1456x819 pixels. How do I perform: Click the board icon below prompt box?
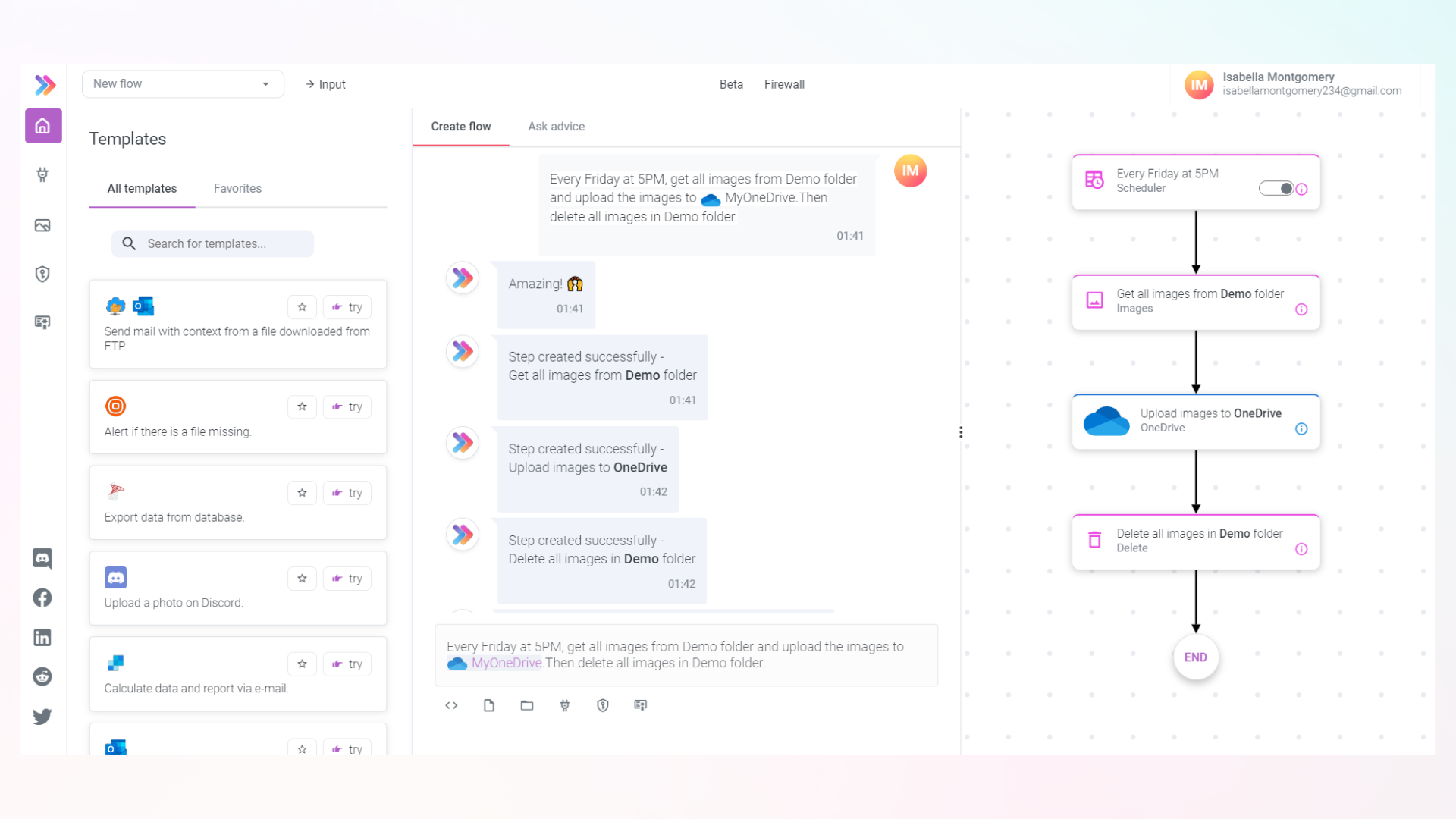[641, 705]
